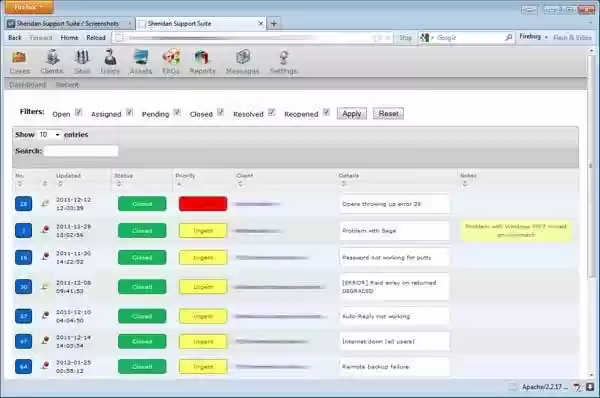Click the browser address bar
Screen dimensions: 600x398
click(253, 38)
